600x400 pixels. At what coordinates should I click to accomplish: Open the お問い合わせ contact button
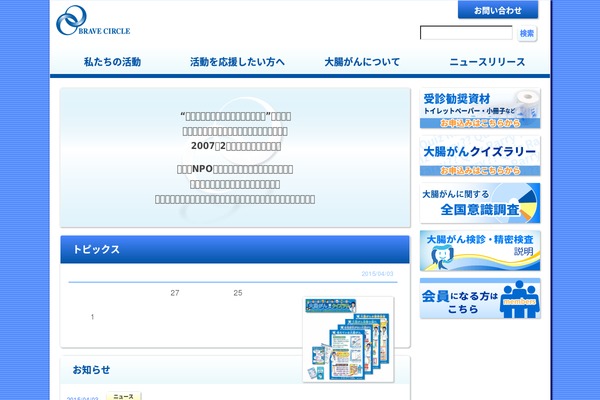coord(498,10)
